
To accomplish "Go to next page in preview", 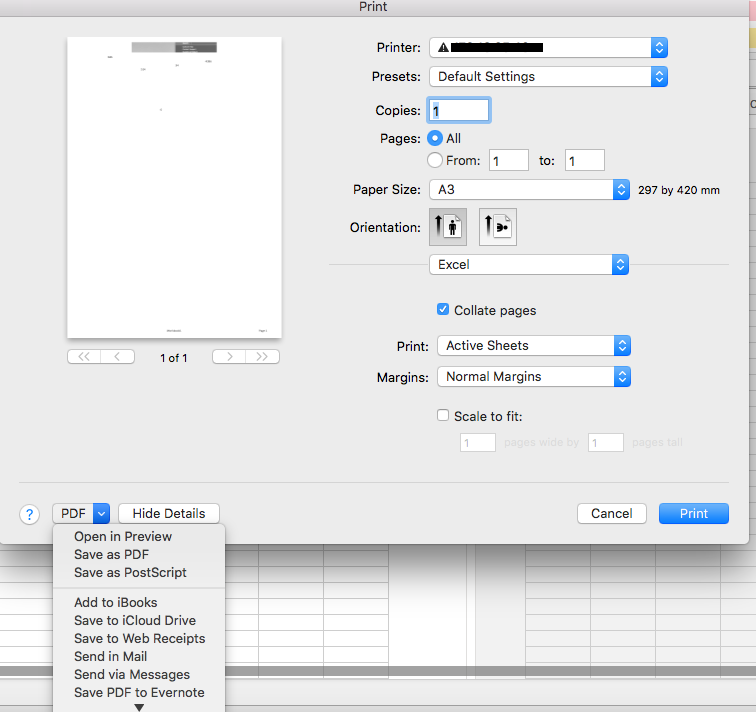I will (229, 357).
